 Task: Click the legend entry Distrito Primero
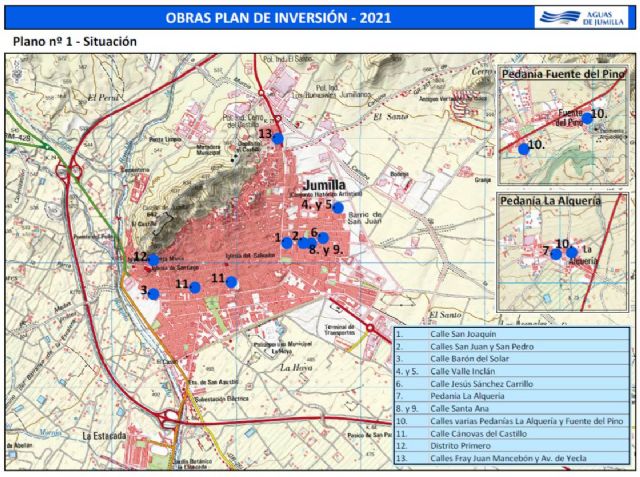click(x=512, y=445)
